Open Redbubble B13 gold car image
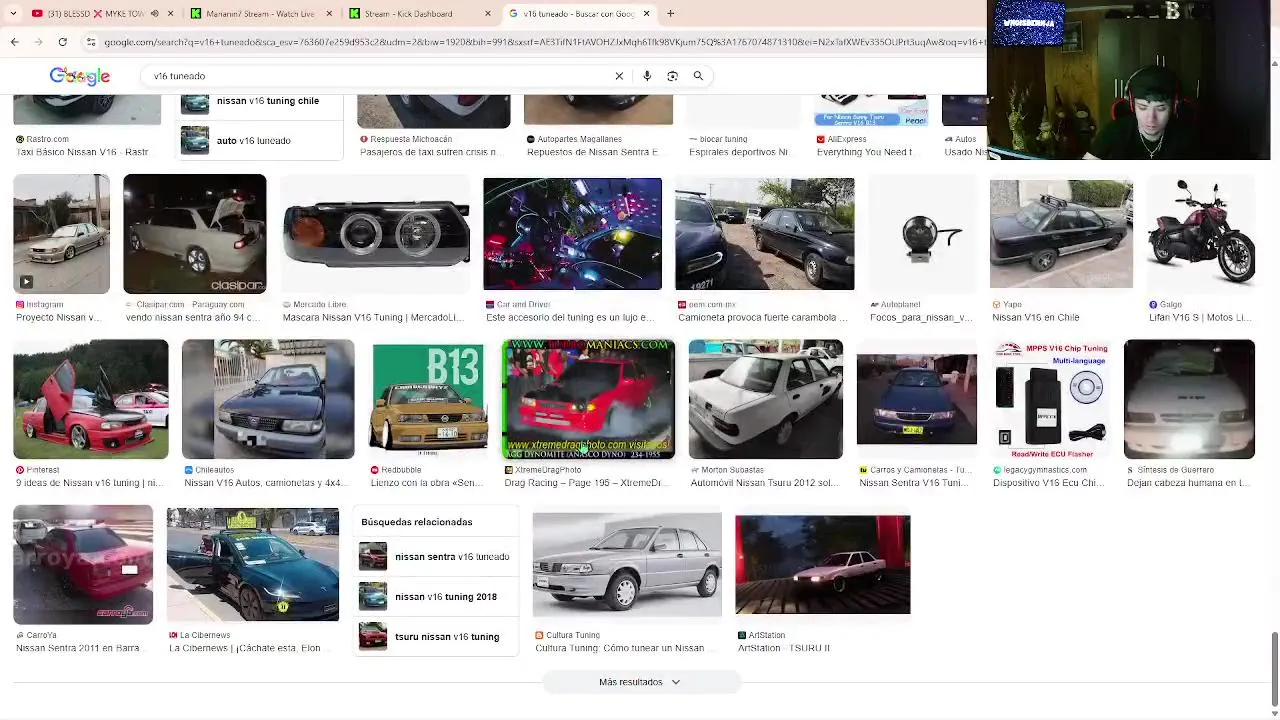Image resolution: width=1280 pixels, height=720 pixels. click(428, 399)
